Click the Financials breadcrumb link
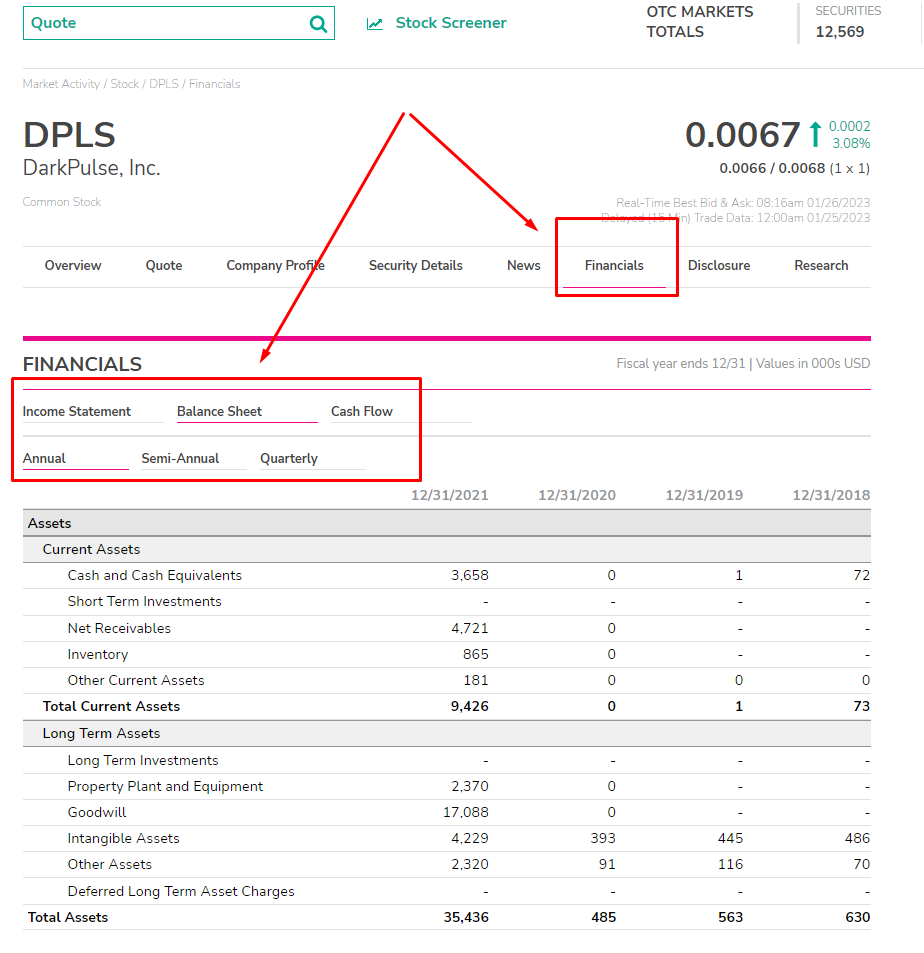Viewport: 924px width, 953px height. point(215,84)
